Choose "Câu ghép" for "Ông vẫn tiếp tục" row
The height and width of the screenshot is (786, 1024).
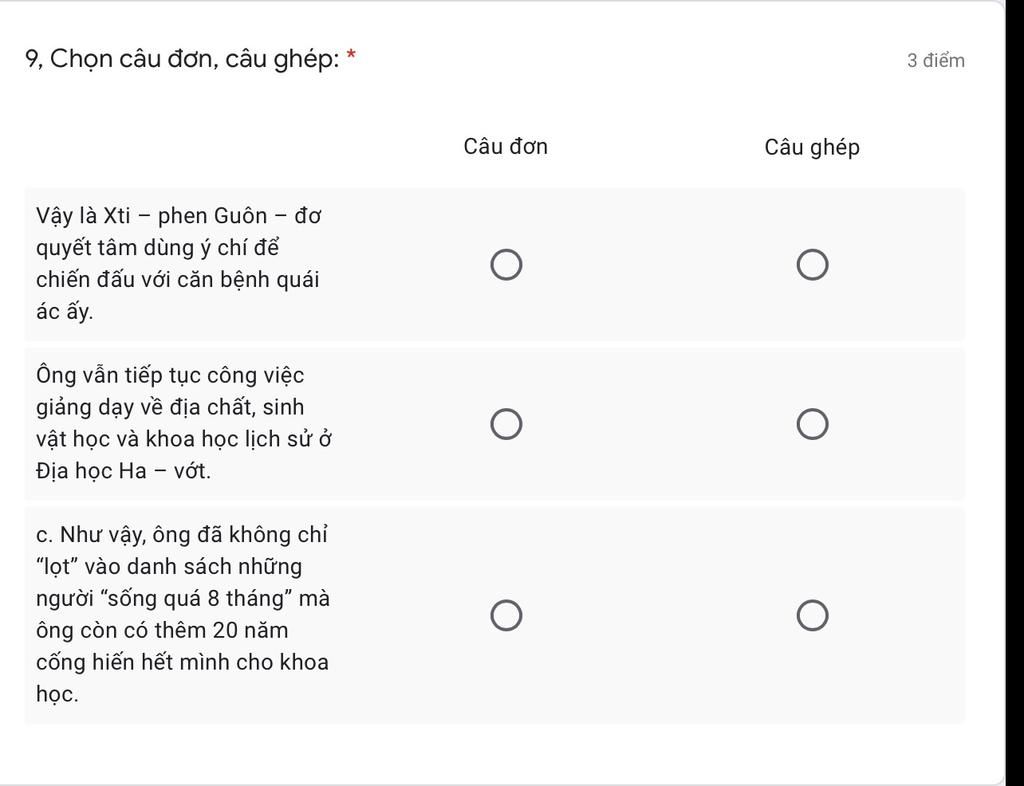coord(812,424)
